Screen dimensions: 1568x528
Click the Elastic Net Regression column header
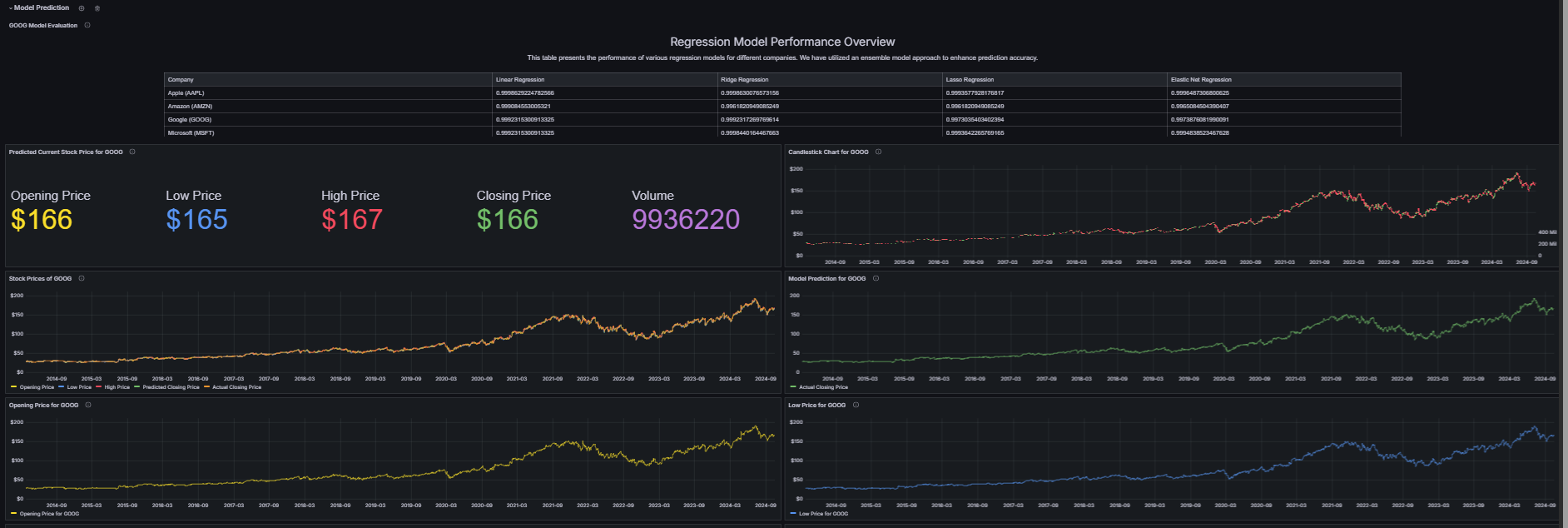pyautogui.click(x=1201, y=80)
